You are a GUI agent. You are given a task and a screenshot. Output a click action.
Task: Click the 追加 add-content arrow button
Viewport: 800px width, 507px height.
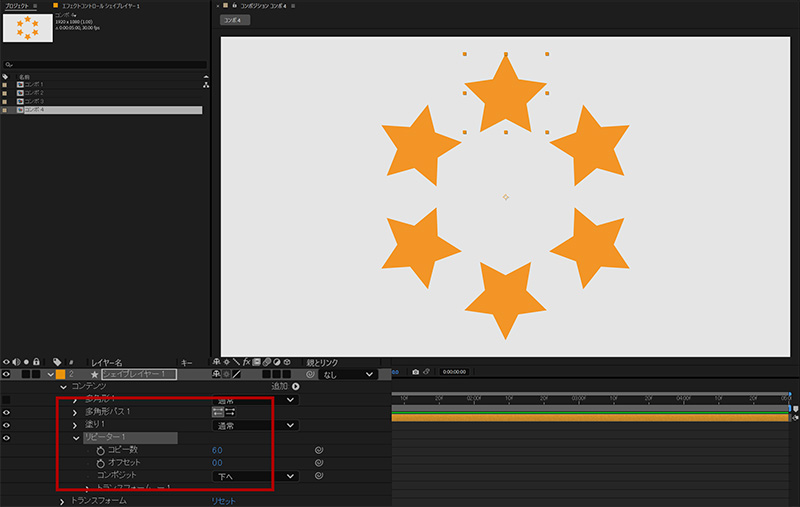tap(295, 386)
